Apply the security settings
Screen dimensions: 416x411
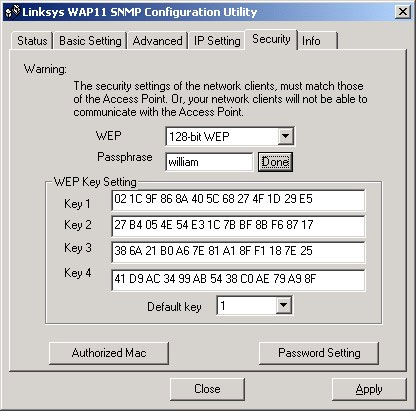pyautogui.click(x=369, y=389)
